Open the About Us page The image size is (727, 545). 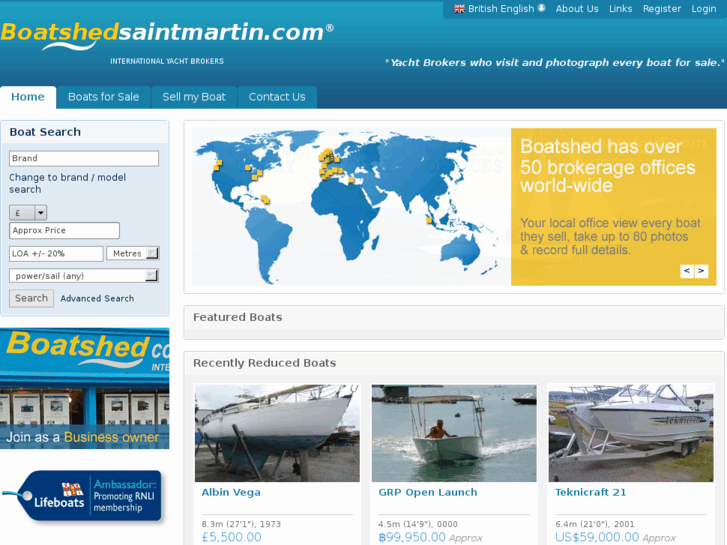coord(577,9)
